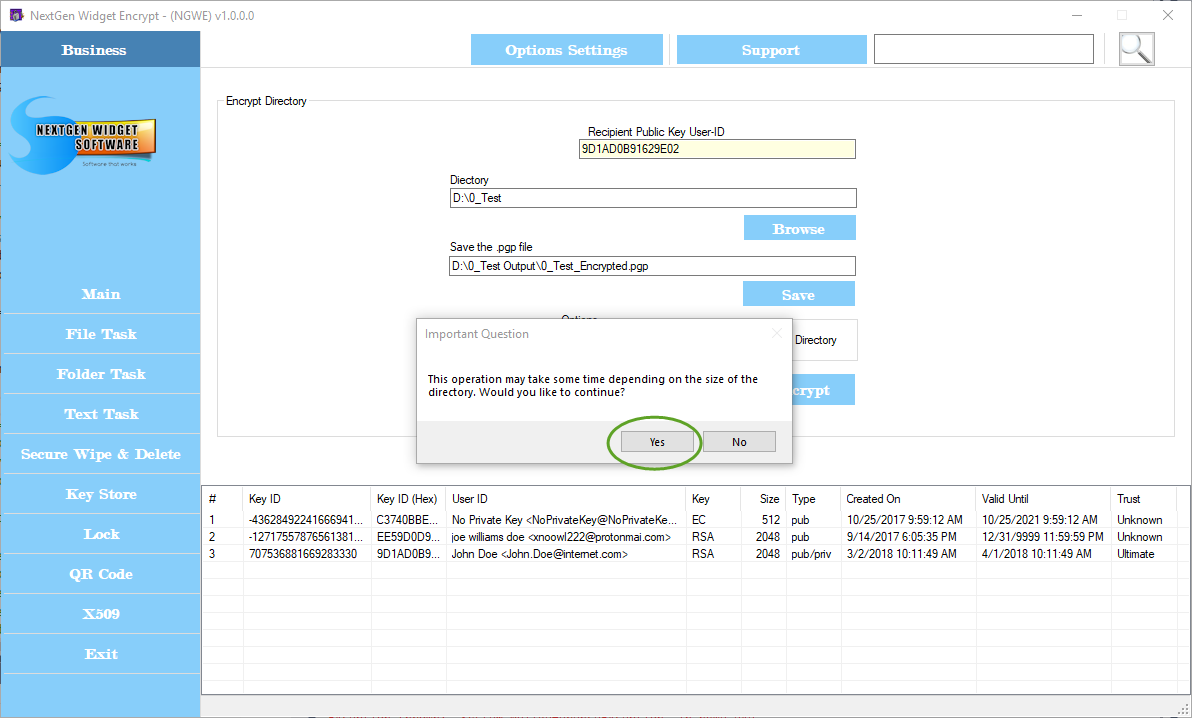Click the Key column header
Viewport: 1192px width, 718px height.
coord(714,499)
